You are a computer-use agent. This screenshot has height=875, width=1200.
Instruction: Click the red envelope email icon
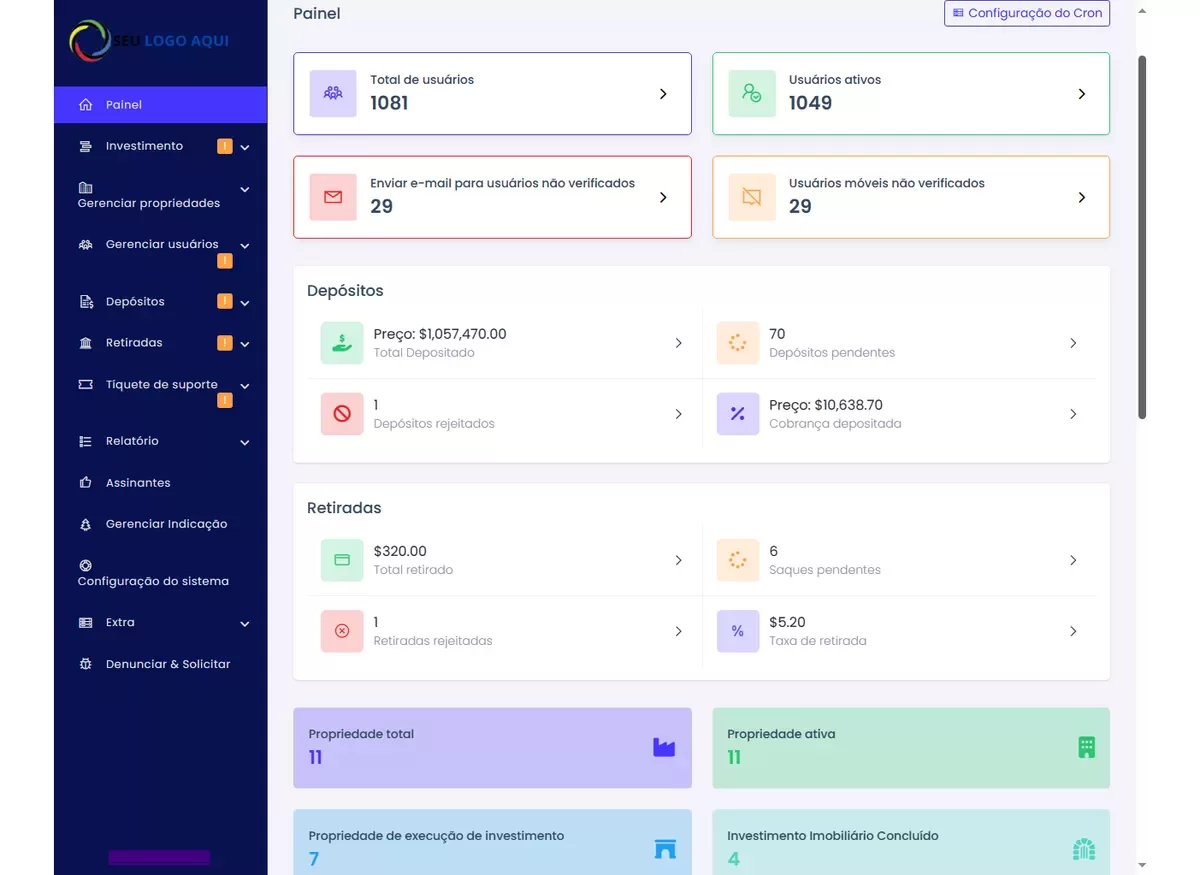[x=333, y=197]
